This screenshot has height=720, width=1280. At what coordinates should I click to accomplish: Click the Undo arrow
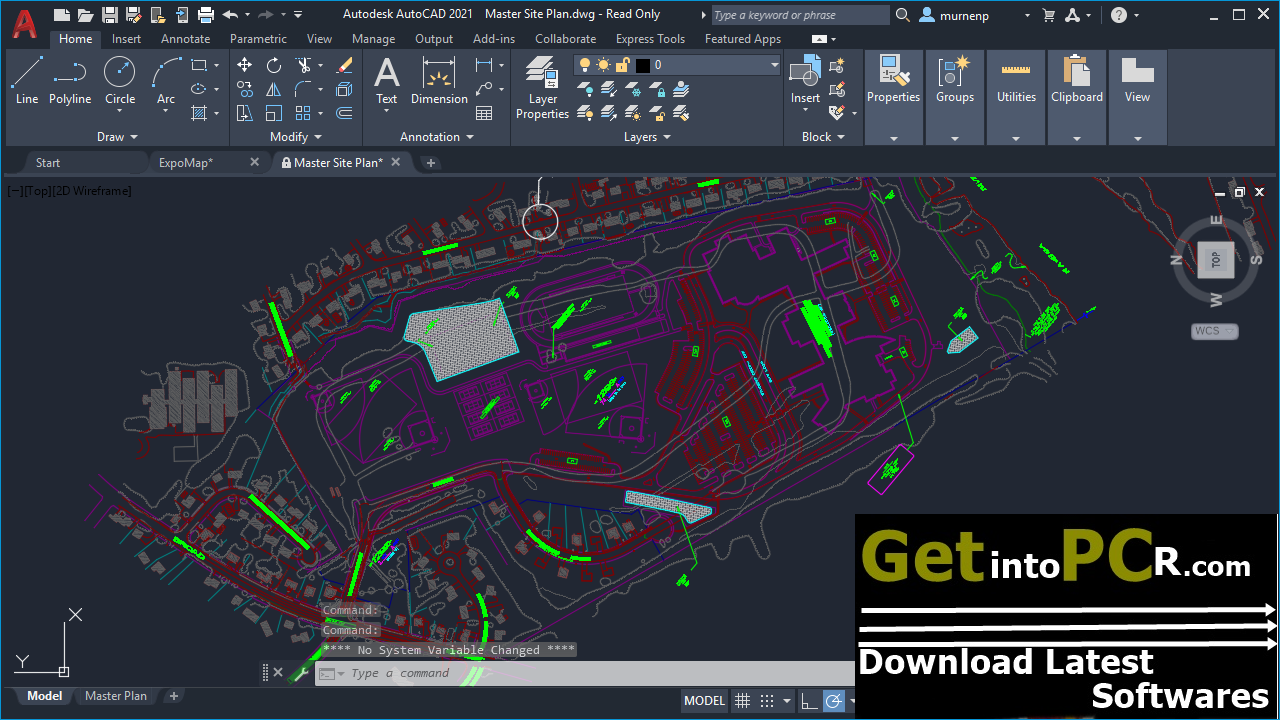click(x=230, y=14)
